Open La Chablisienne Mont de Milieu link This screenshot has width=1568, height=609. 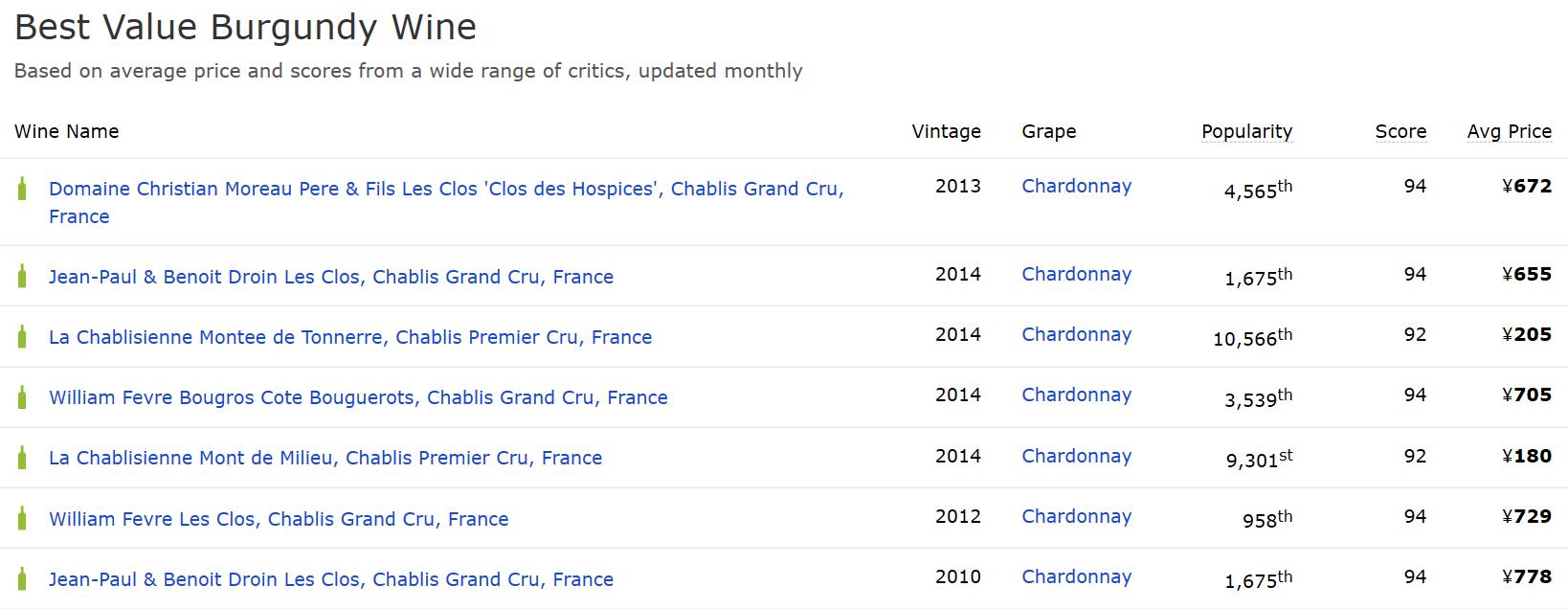(x=325, y=458)
